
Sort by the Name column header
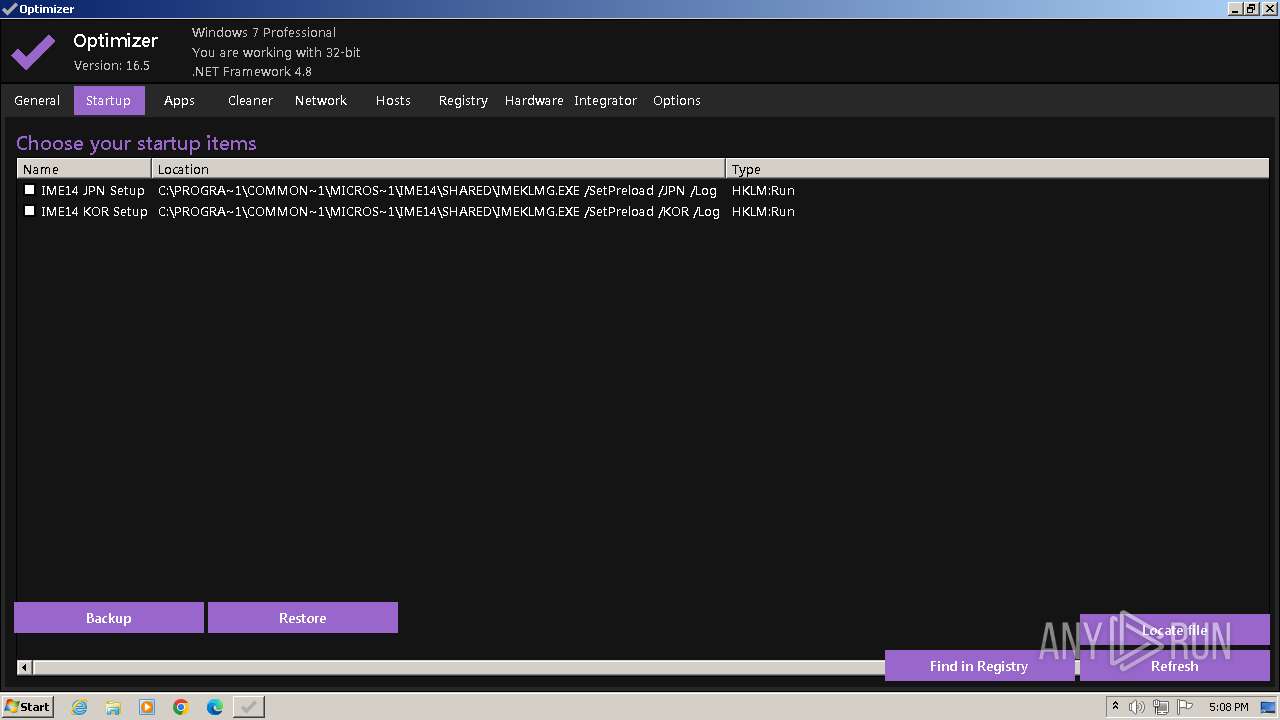[x=84, y=169]
